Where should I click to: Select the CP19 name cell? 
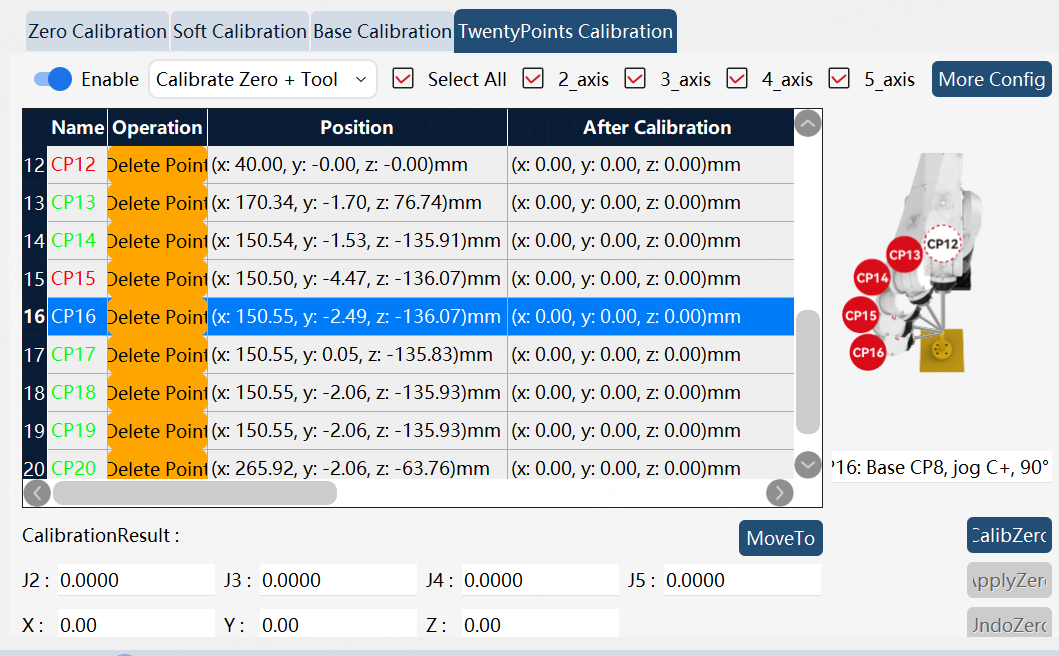pos(77,430)
